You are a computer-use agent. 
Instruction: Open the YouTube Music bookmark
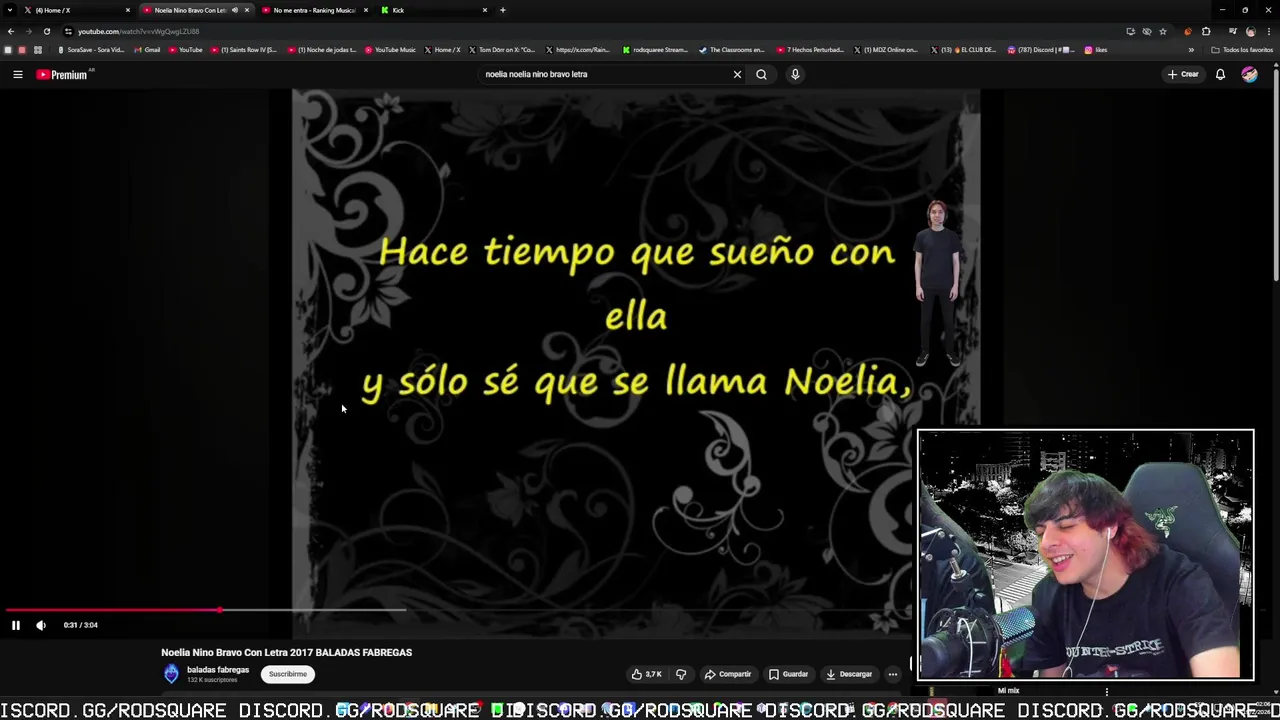pyautogui.click(x=390, y=50)
